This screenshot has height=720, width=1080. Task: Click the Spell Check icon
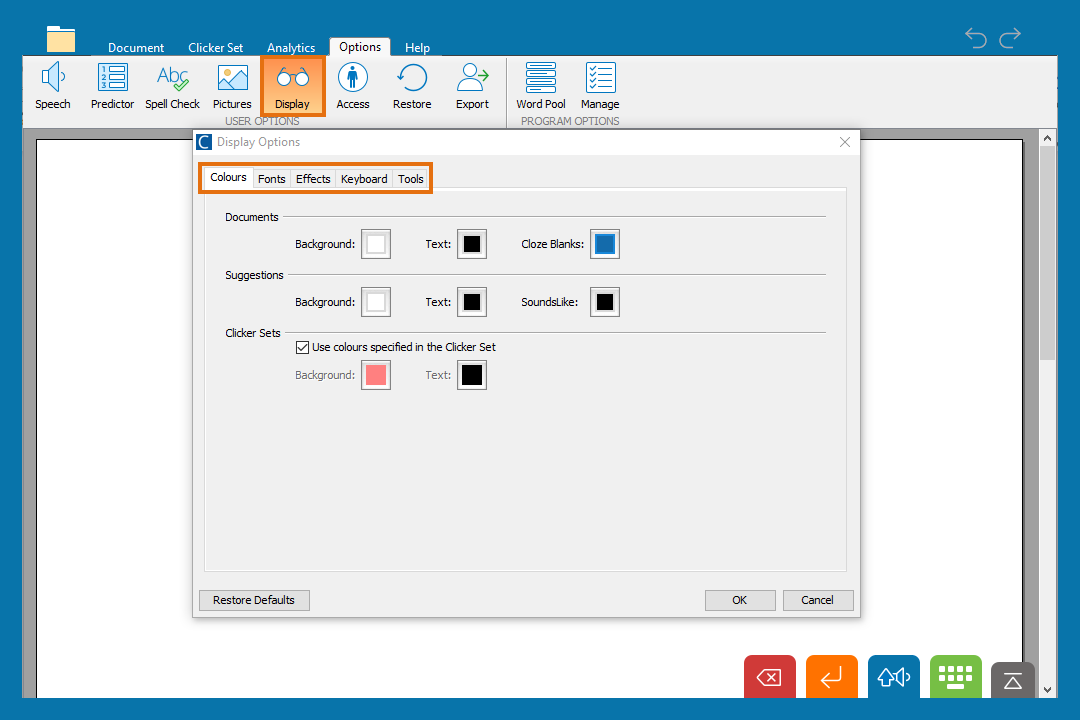pyautogui.click(x=172, y=86)
